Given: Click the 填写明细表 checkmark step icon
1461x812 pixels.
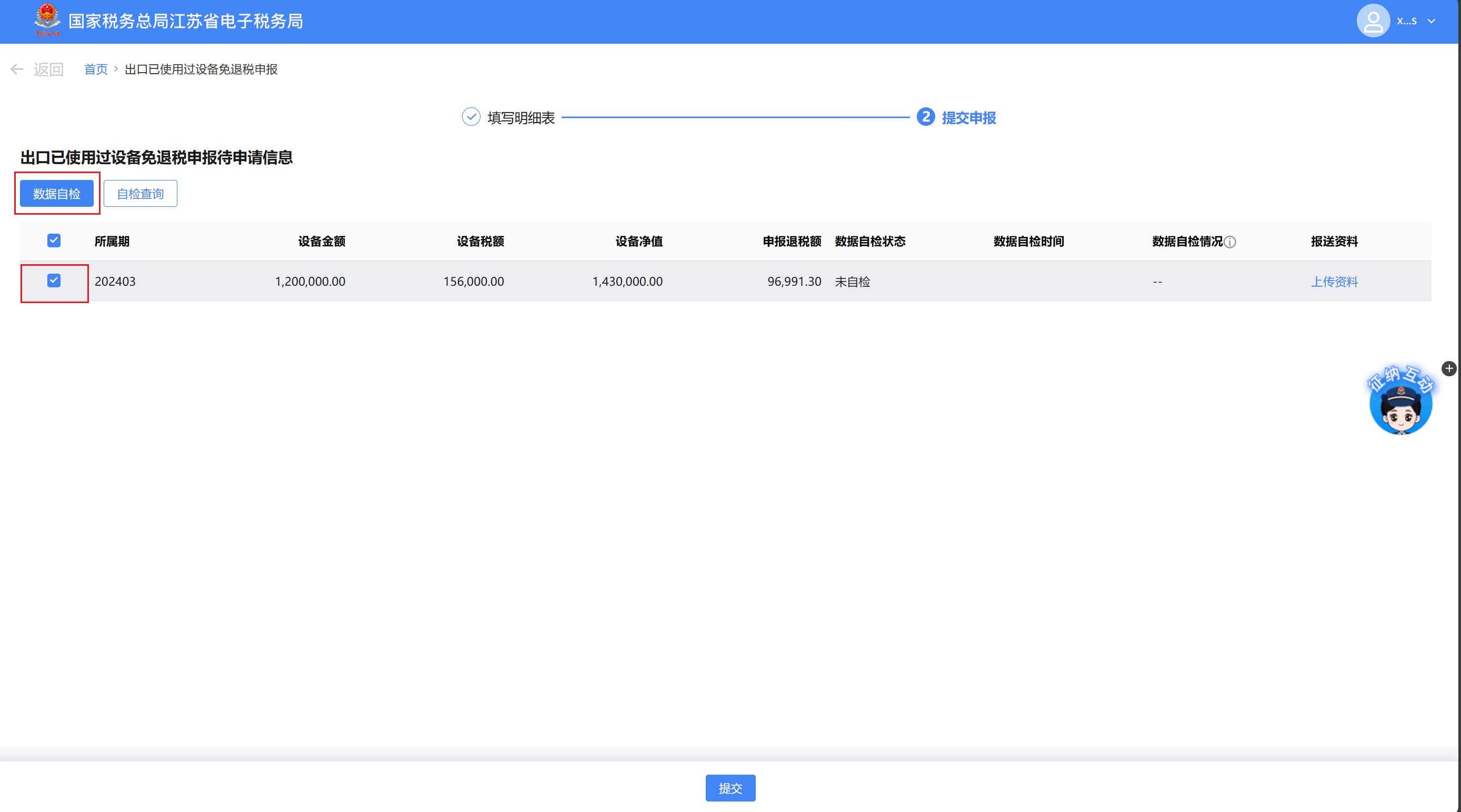Looking at the screenshot, I should point(471,117).
